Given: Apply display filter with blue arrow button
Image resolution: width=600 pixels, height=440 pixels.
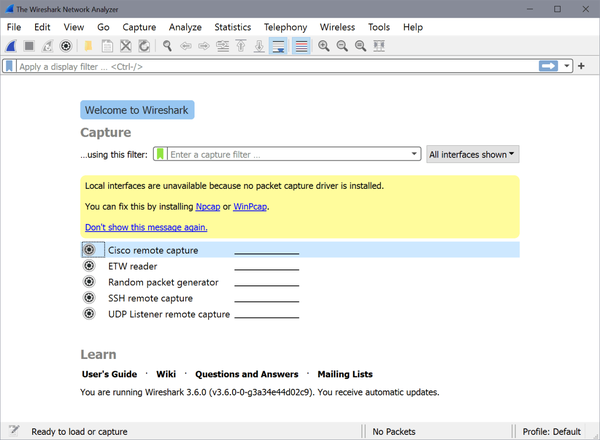Looking at the screenshot, I should point(548,66).
